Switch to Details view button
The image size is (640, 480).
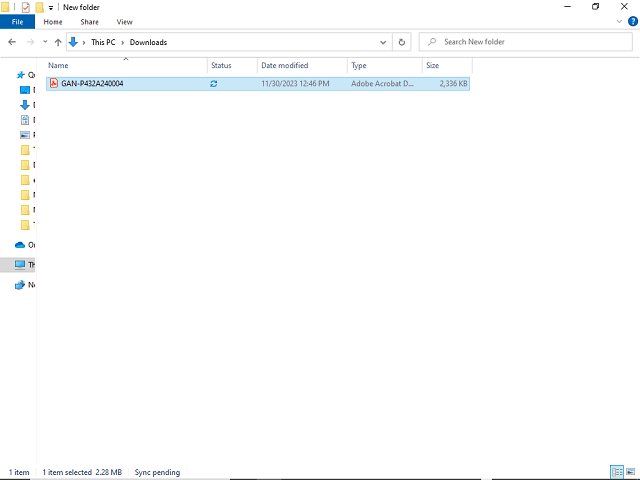coord(617,472)
